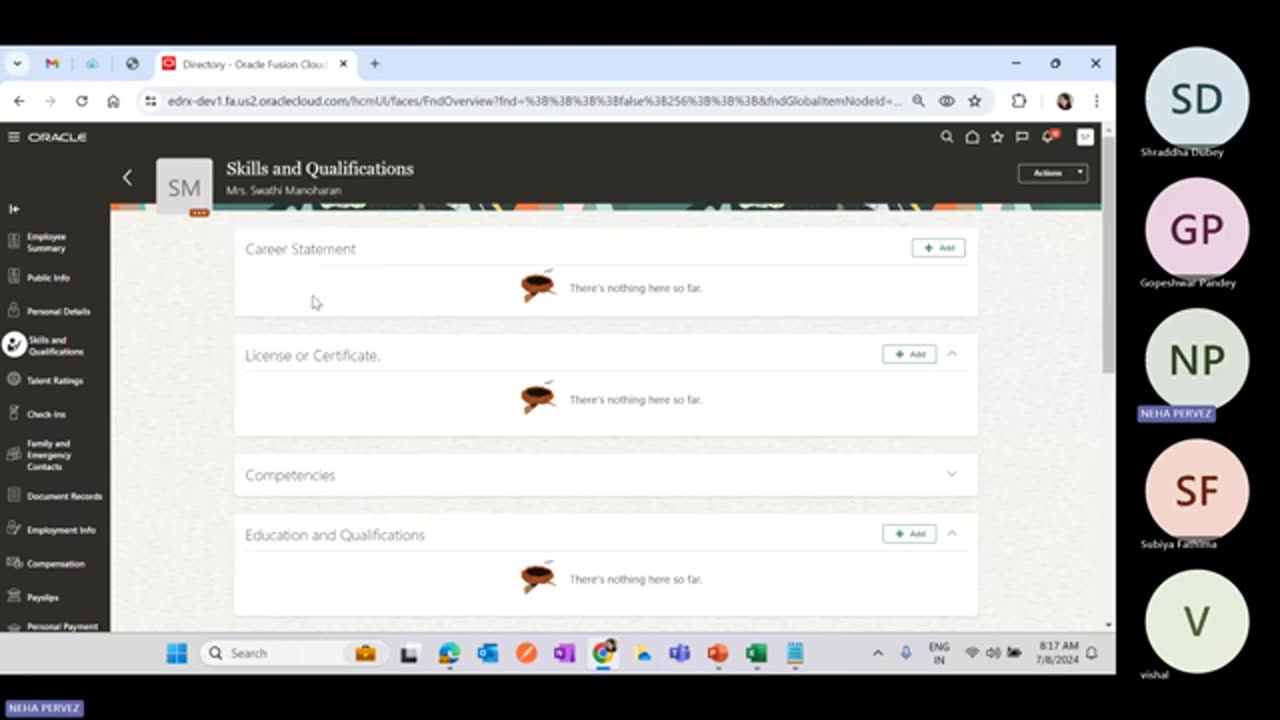Click the URL address bar

tap(534, 101)
